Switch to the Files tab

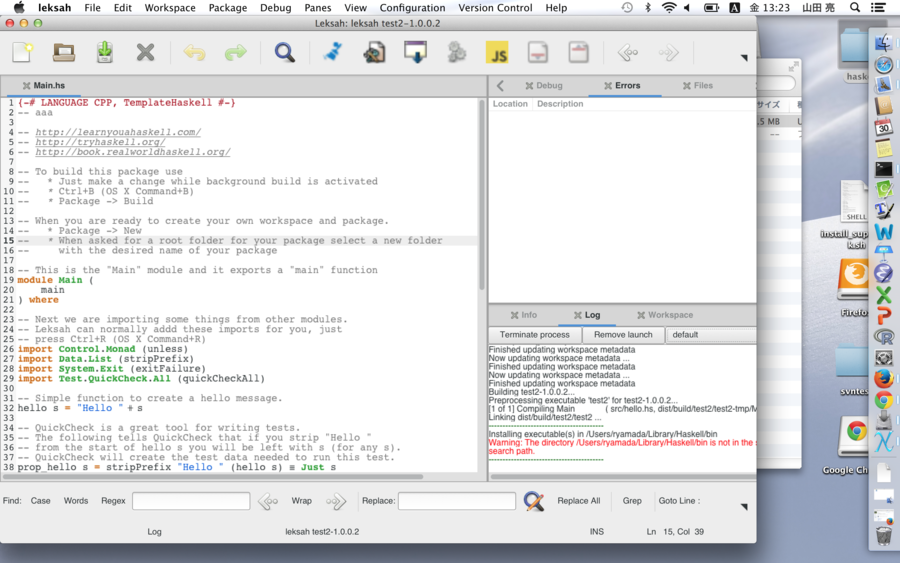tap(703, 86)
